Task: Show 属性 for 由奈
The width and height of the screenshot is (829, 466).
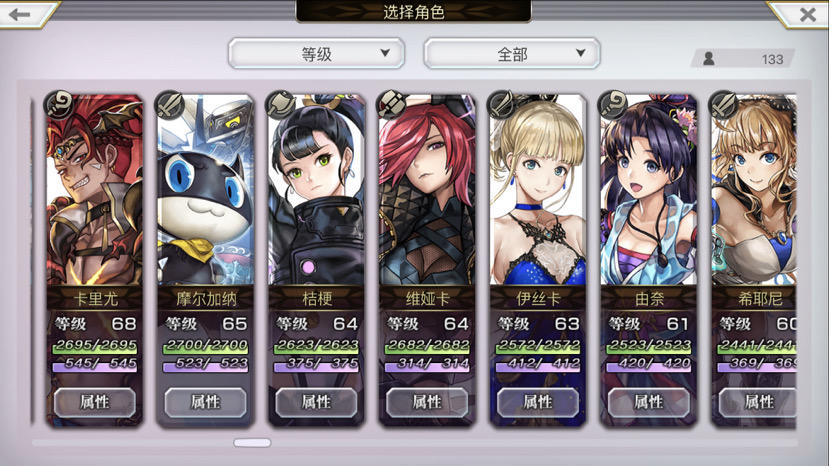Action: 648,403
